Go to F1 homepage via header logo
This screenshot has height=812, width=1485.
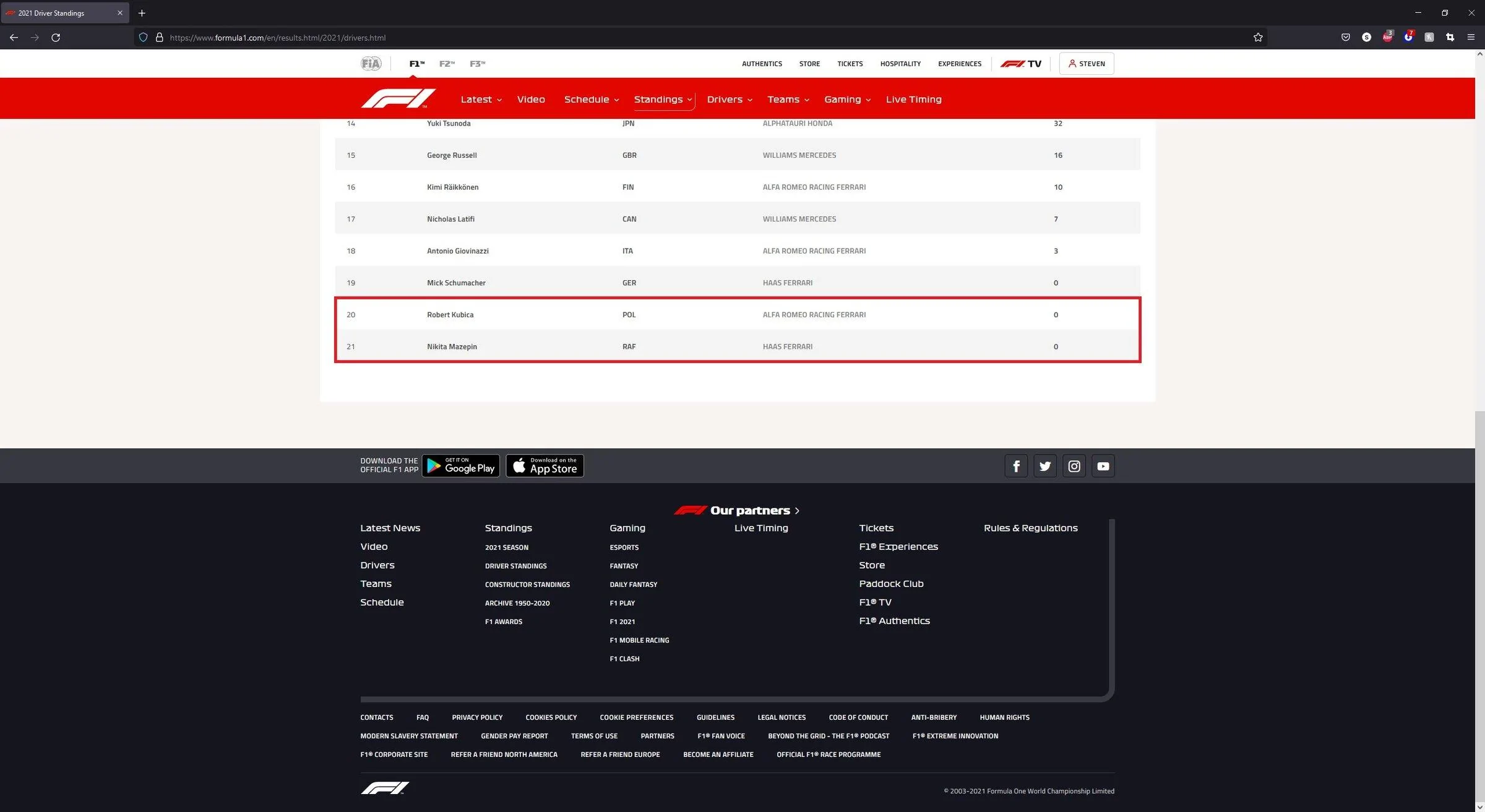pos(398,99)
